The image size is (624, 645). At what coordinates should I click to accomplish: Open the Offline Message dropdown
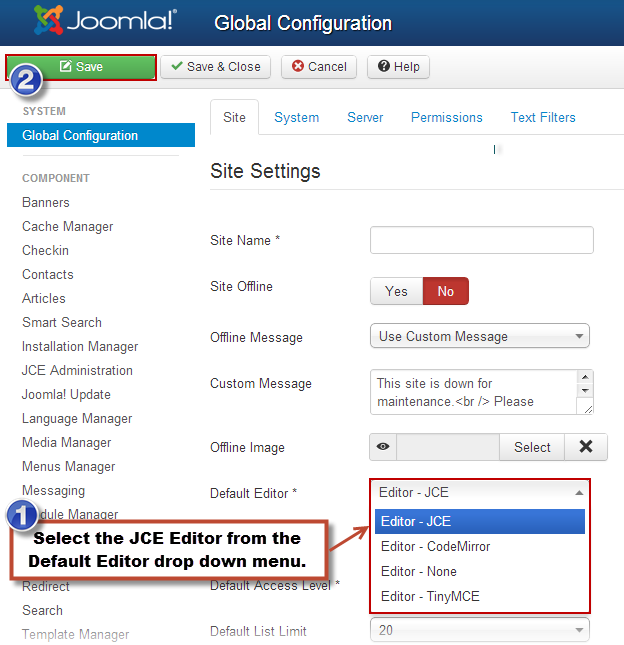point(480,336)
